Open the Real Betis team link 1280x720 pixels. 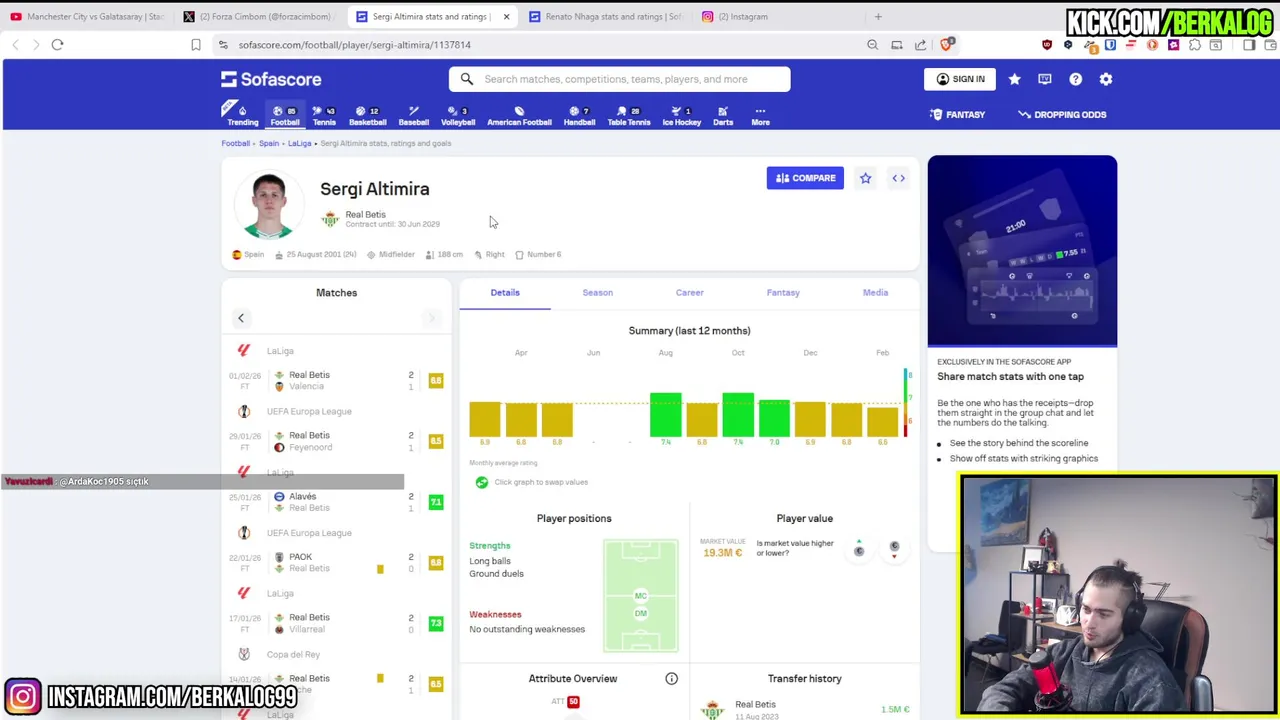pyautogui.click(x=365, y=214)
